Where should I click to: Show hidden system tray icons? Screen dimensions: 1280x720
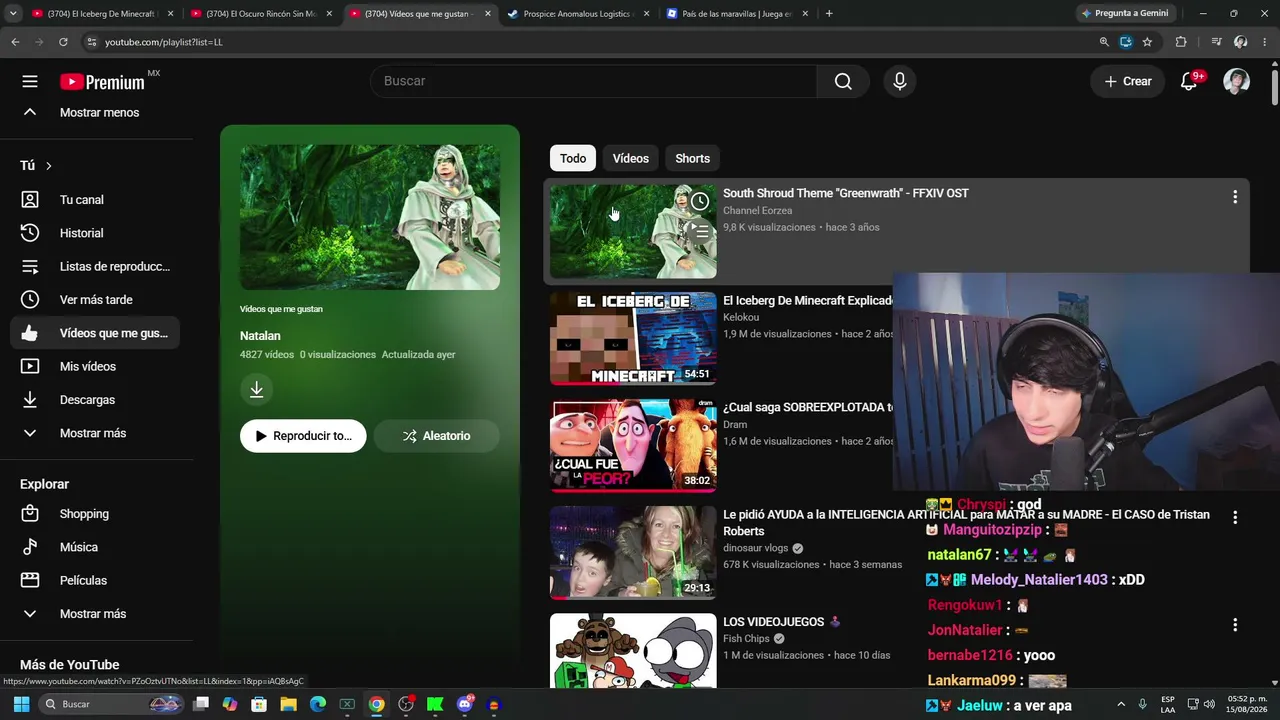pyautogui.click(x=1121, y=704)
